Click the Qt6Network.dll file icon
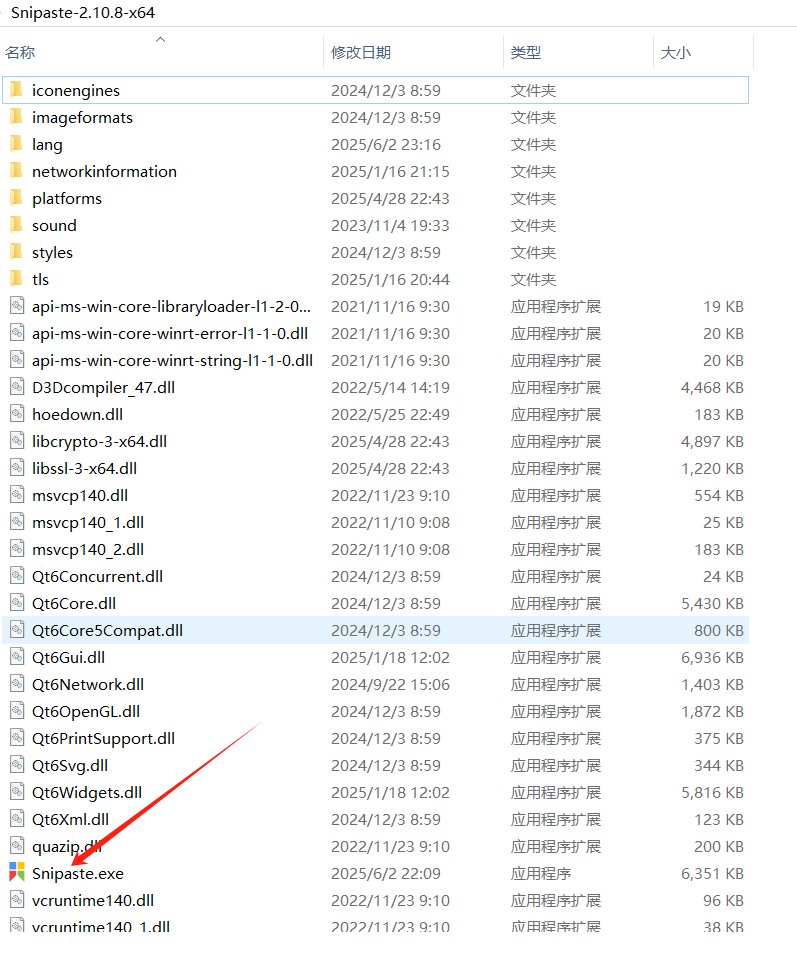Image resolution: width=797 pixels, height=956 pixels. pyautogui.click(x=17, y=684)
